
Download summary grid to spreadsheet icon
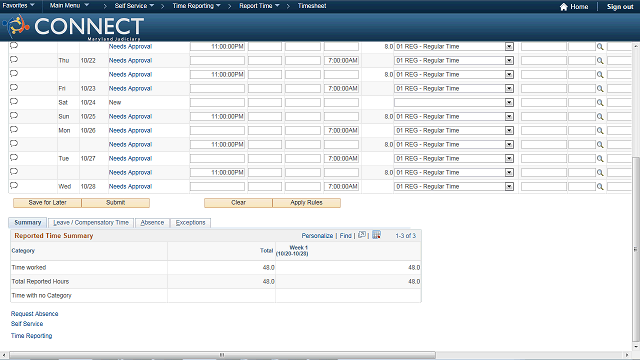376,235
